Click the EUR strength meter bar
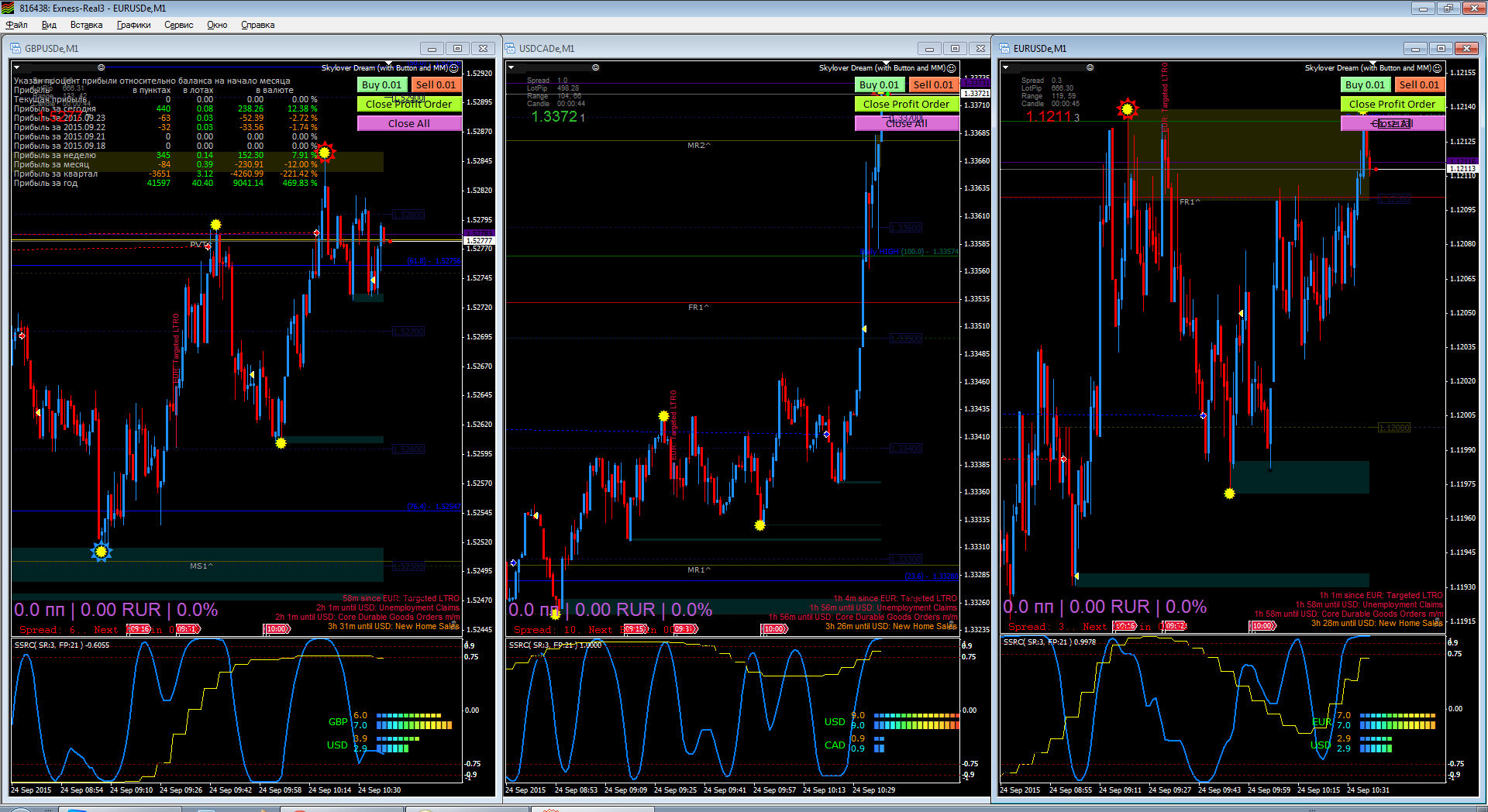1488x812 pixels. click(x=1397, y=721)
